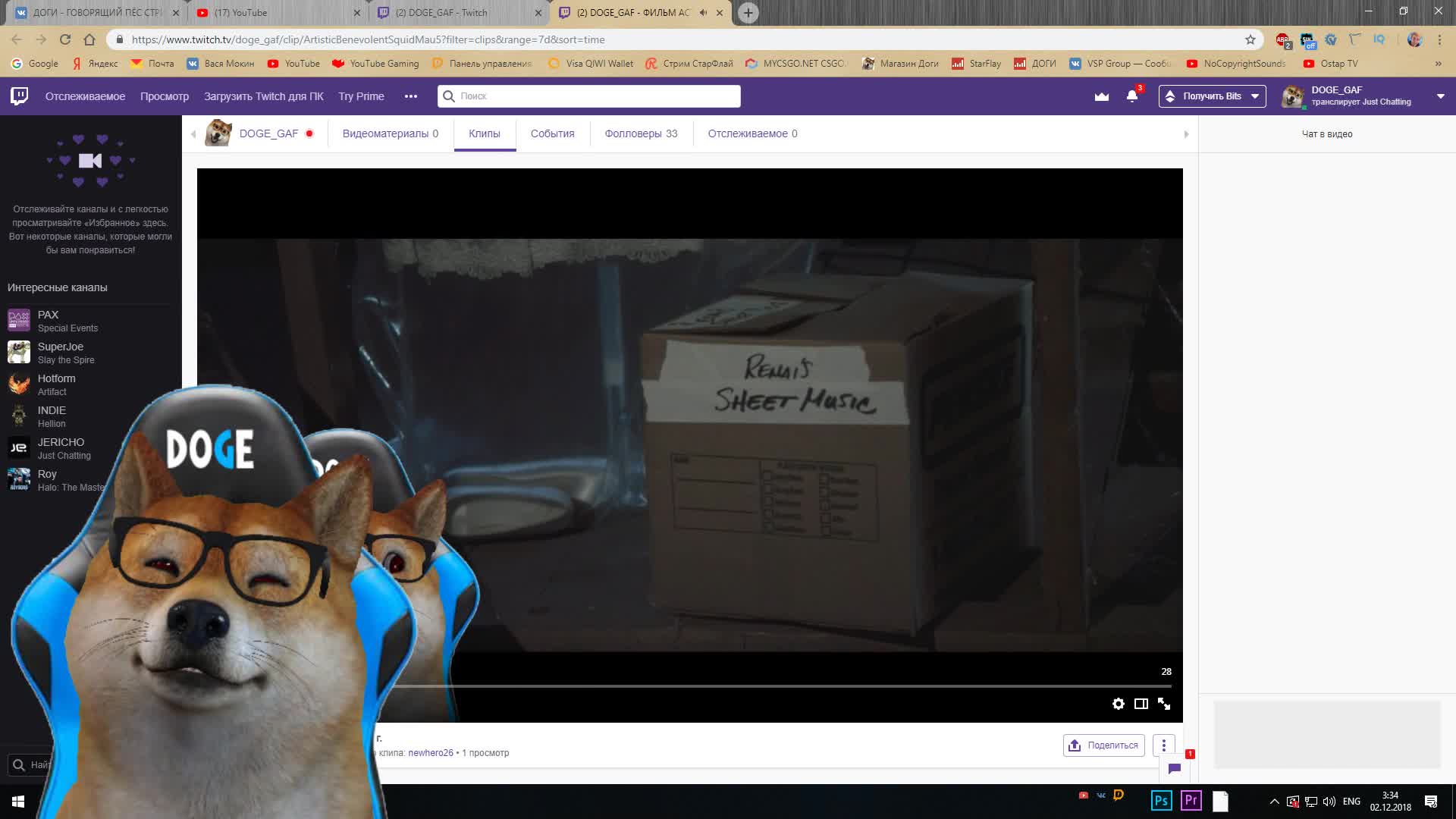Open the notifications bell in Twitch header

tap(1132, 96)
